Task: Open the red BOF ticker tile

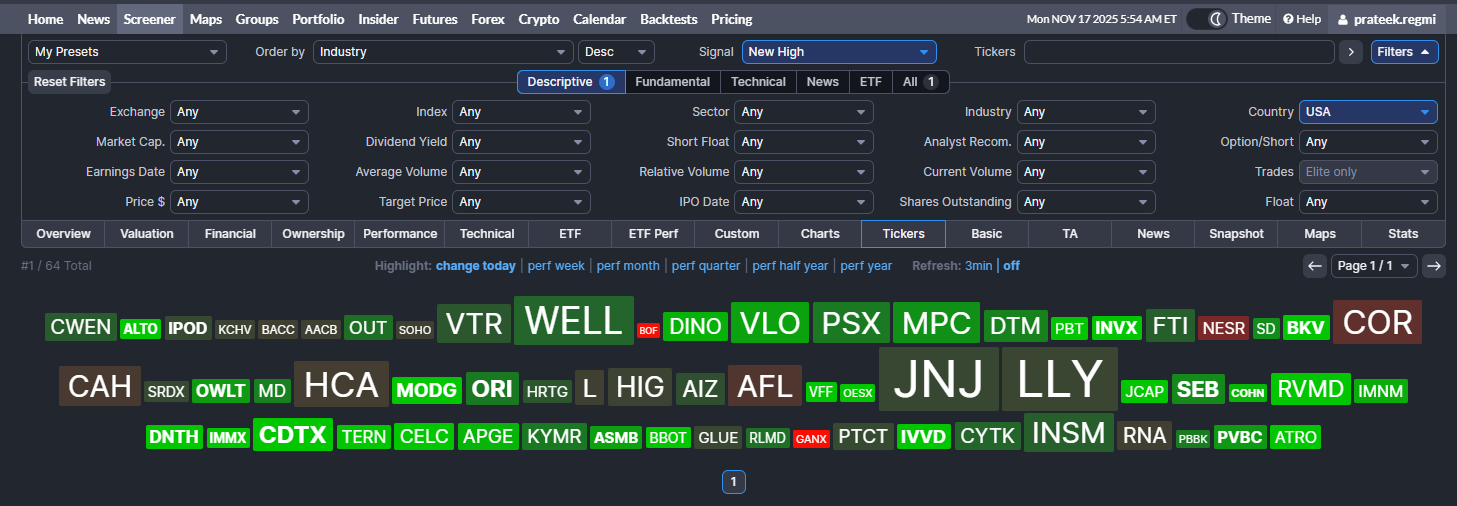Action: click(x=649, y=330)
